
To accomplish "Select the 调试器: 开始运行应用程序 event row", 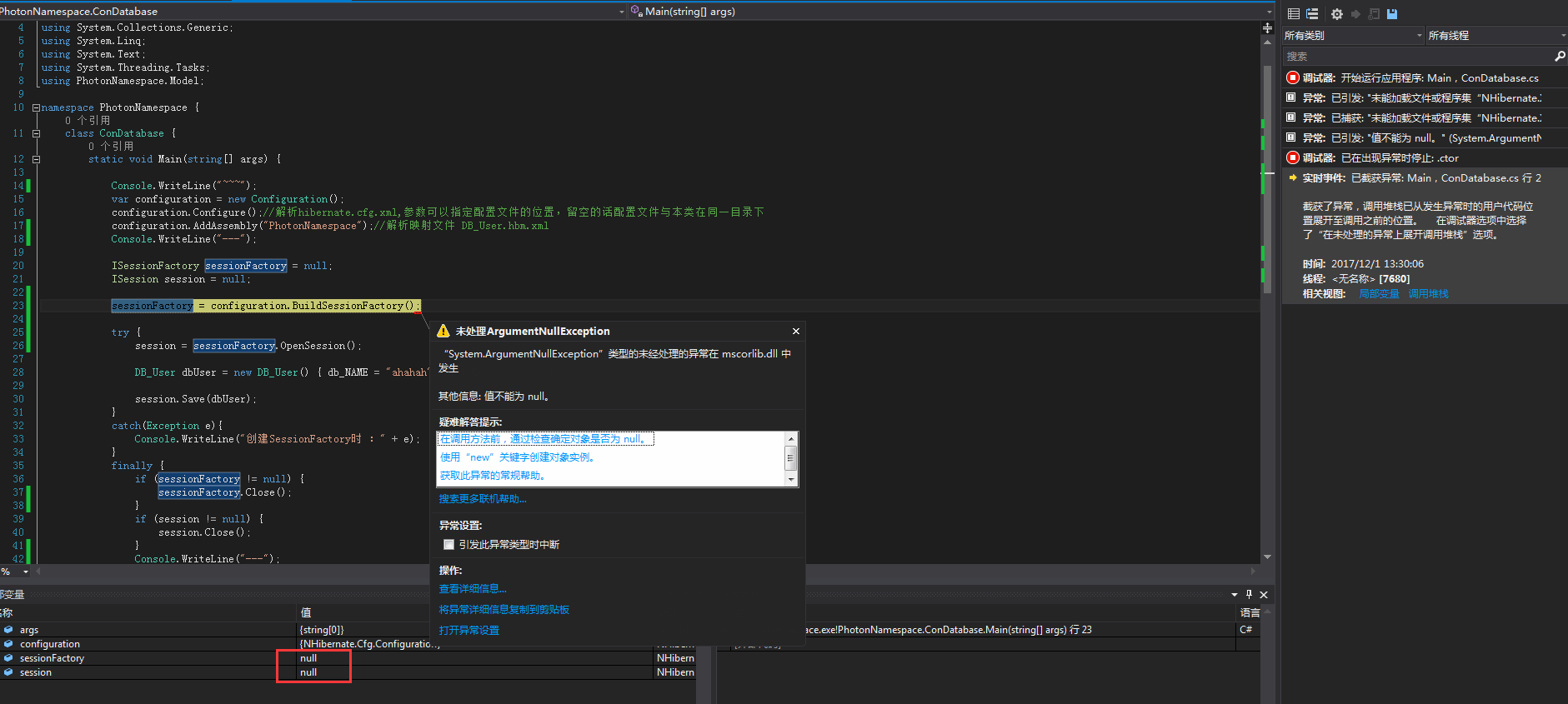I will point(1425,77).
